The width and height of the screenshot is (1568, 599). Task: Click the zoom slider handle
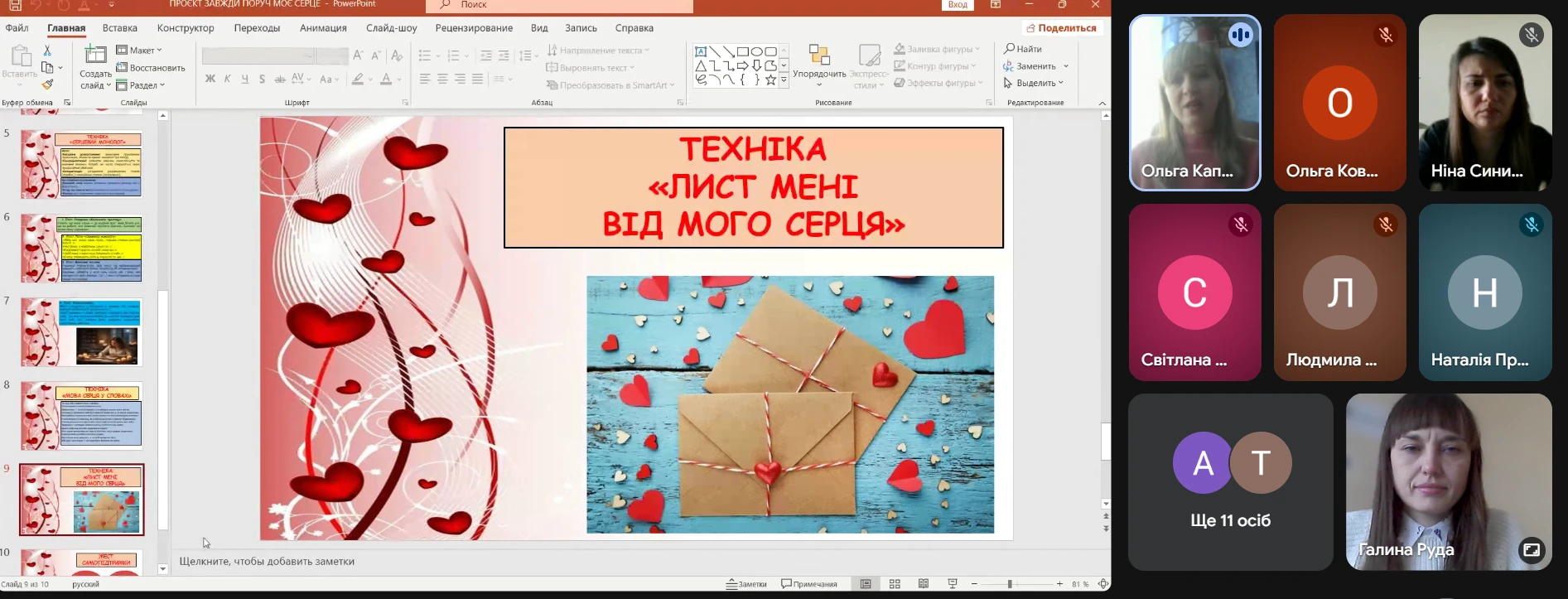click(x=1010, y=584)
